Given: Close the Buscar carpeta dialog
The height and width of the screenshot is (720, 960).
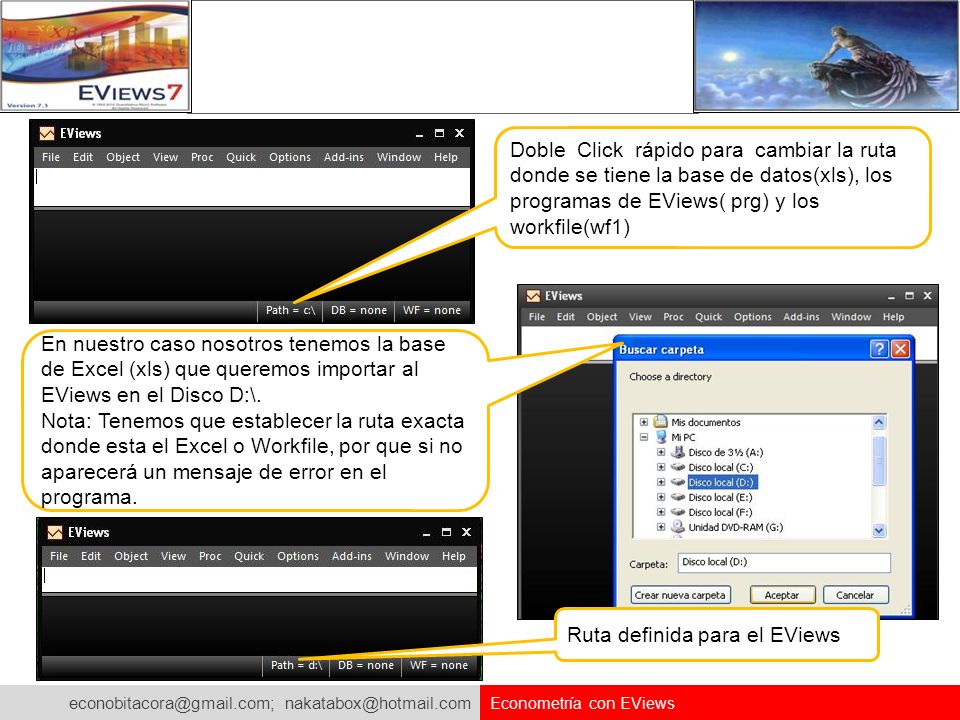Looking at the screenshot, I should point(900,349).
